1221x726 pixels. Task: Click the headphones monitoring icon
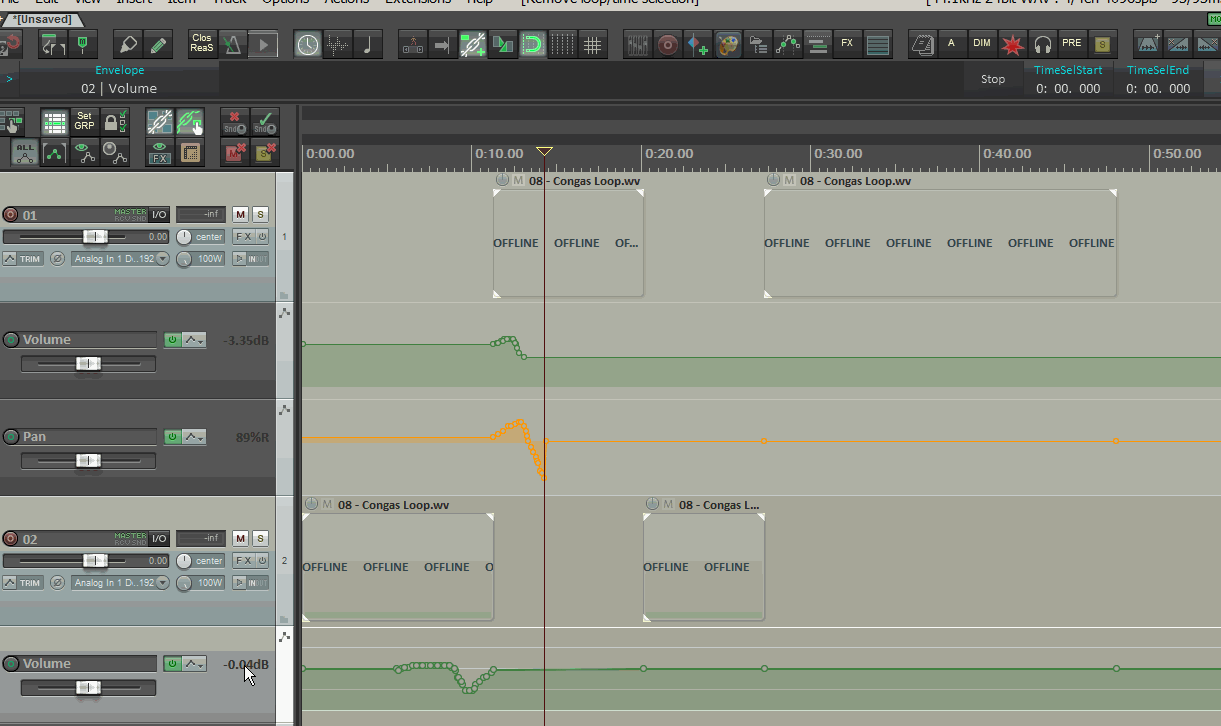tap(1042, 44)
